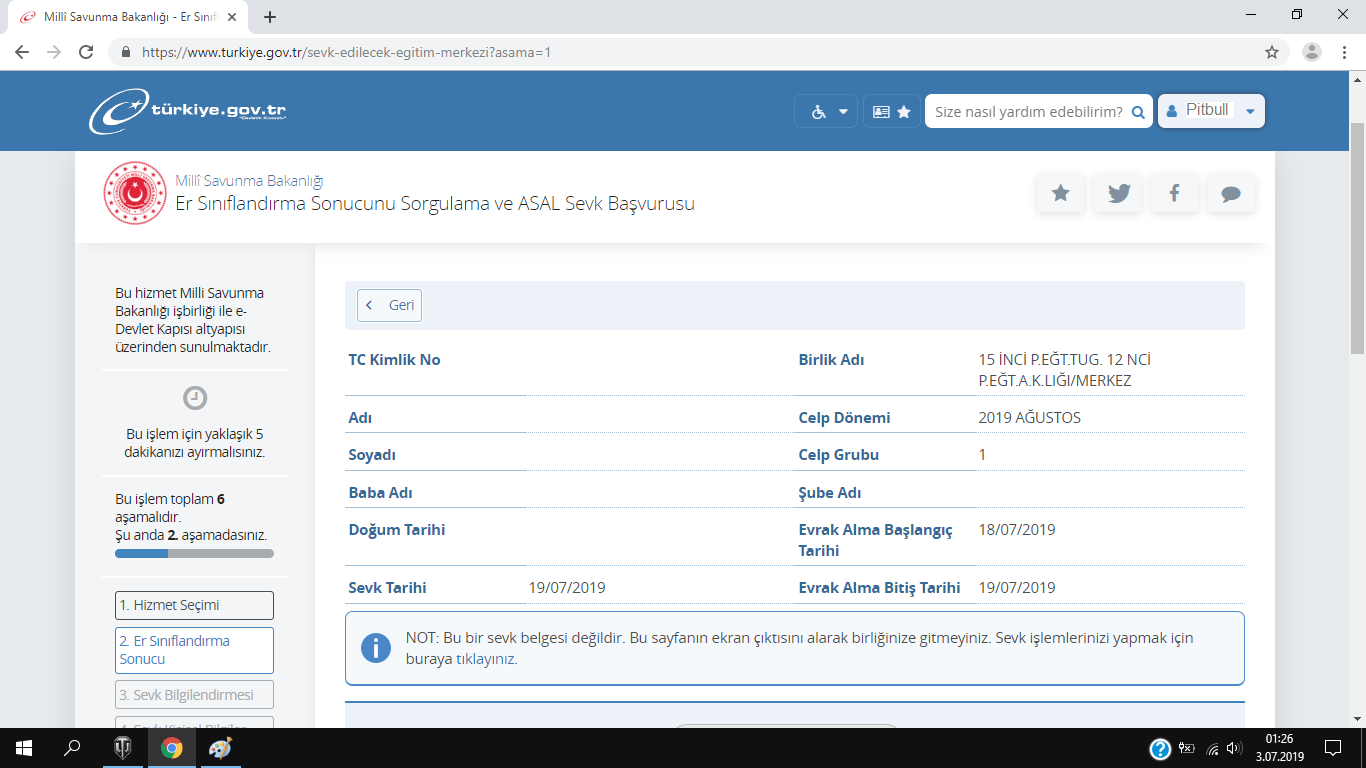Image resolution: width=1366 pixels, height=768 pixels.
Task: Open the Windows Start menu
Action: click(23, 748)
